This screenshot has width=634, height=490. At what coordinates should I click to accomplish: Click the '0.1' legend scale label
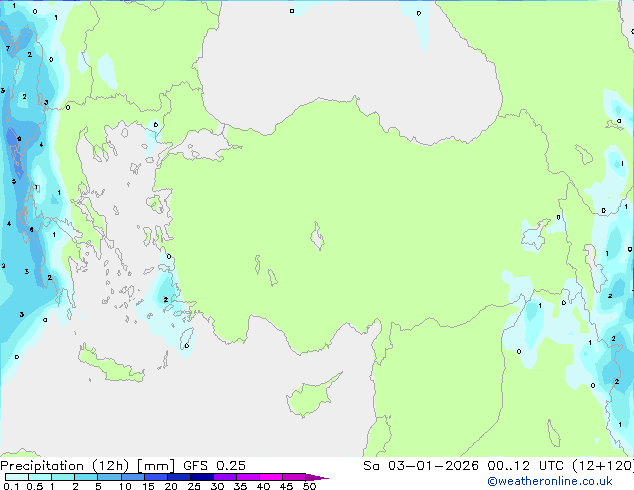click(x=11, y=486)
